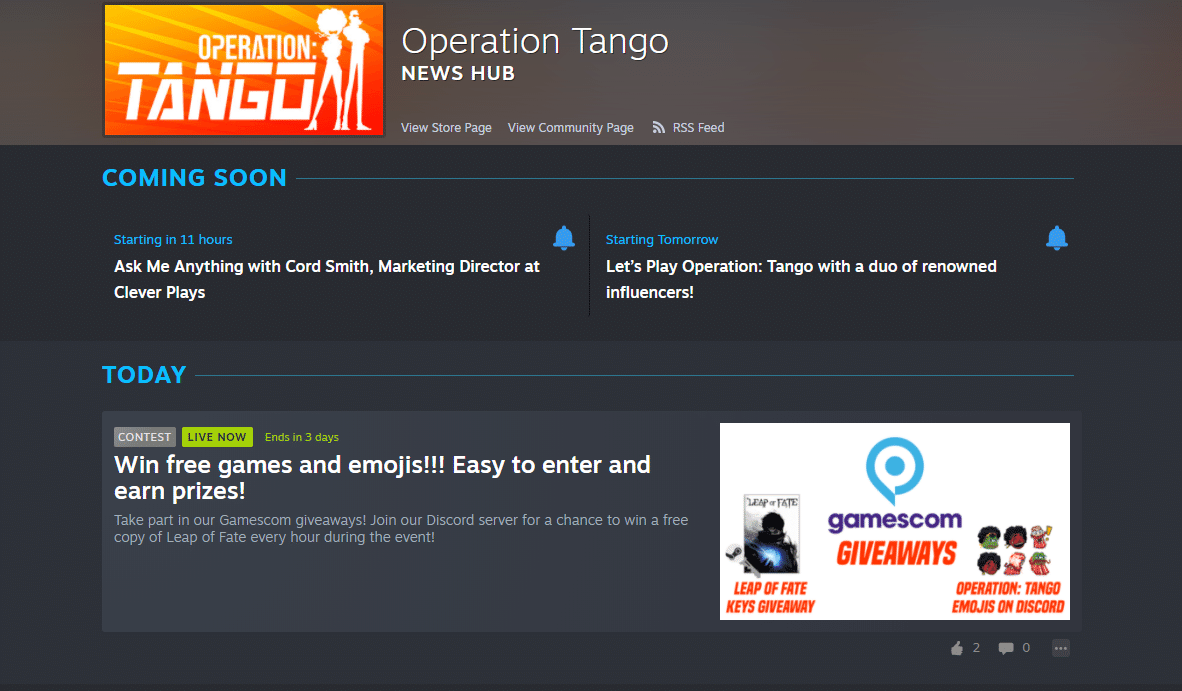This screenshot has height=691, width=1182.
Task: Click the Operation: Tango logo banner
Action: pos(243,70)
